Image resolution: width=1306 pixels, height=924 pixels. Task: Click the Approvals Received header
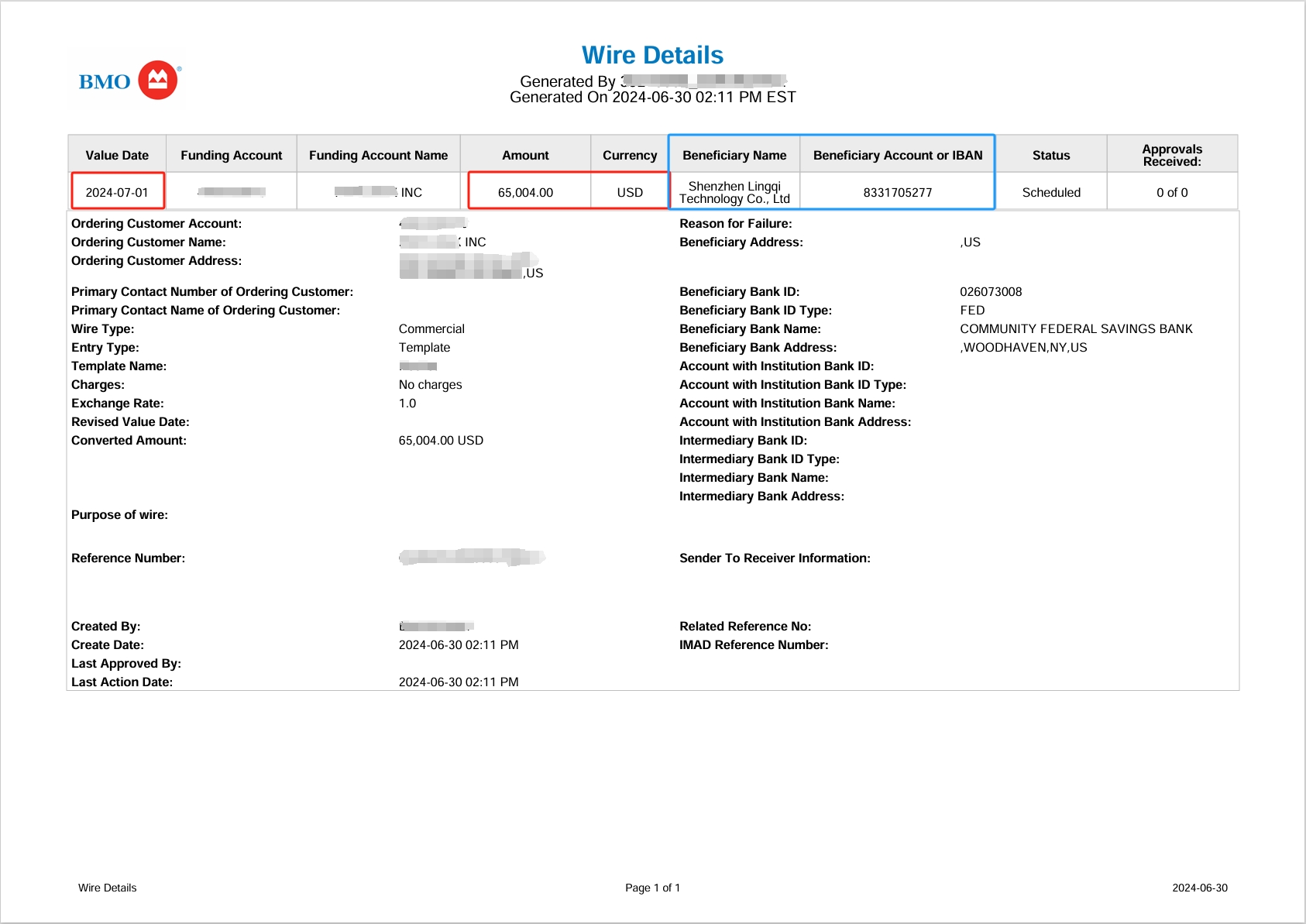[x=1172, y=155]
